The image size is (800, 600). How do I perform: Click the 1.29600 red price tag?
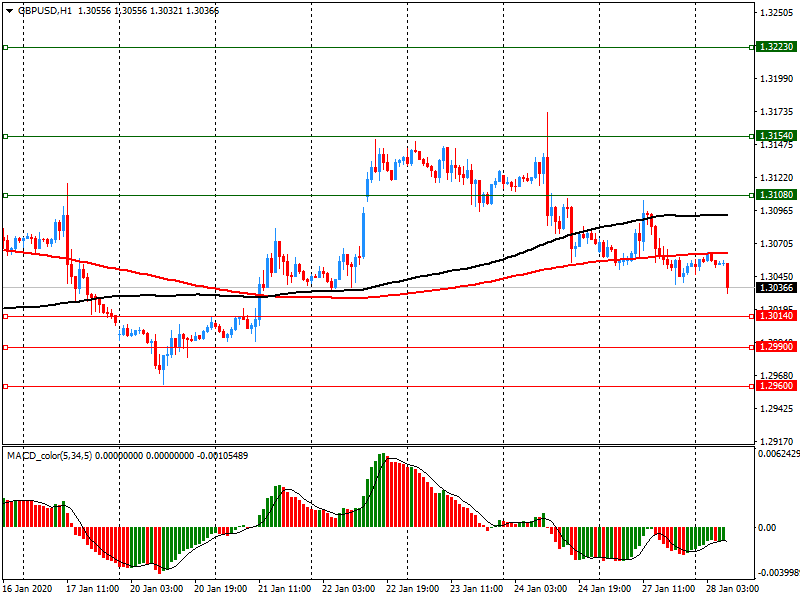pyautogui.click(x=776, y=386)
